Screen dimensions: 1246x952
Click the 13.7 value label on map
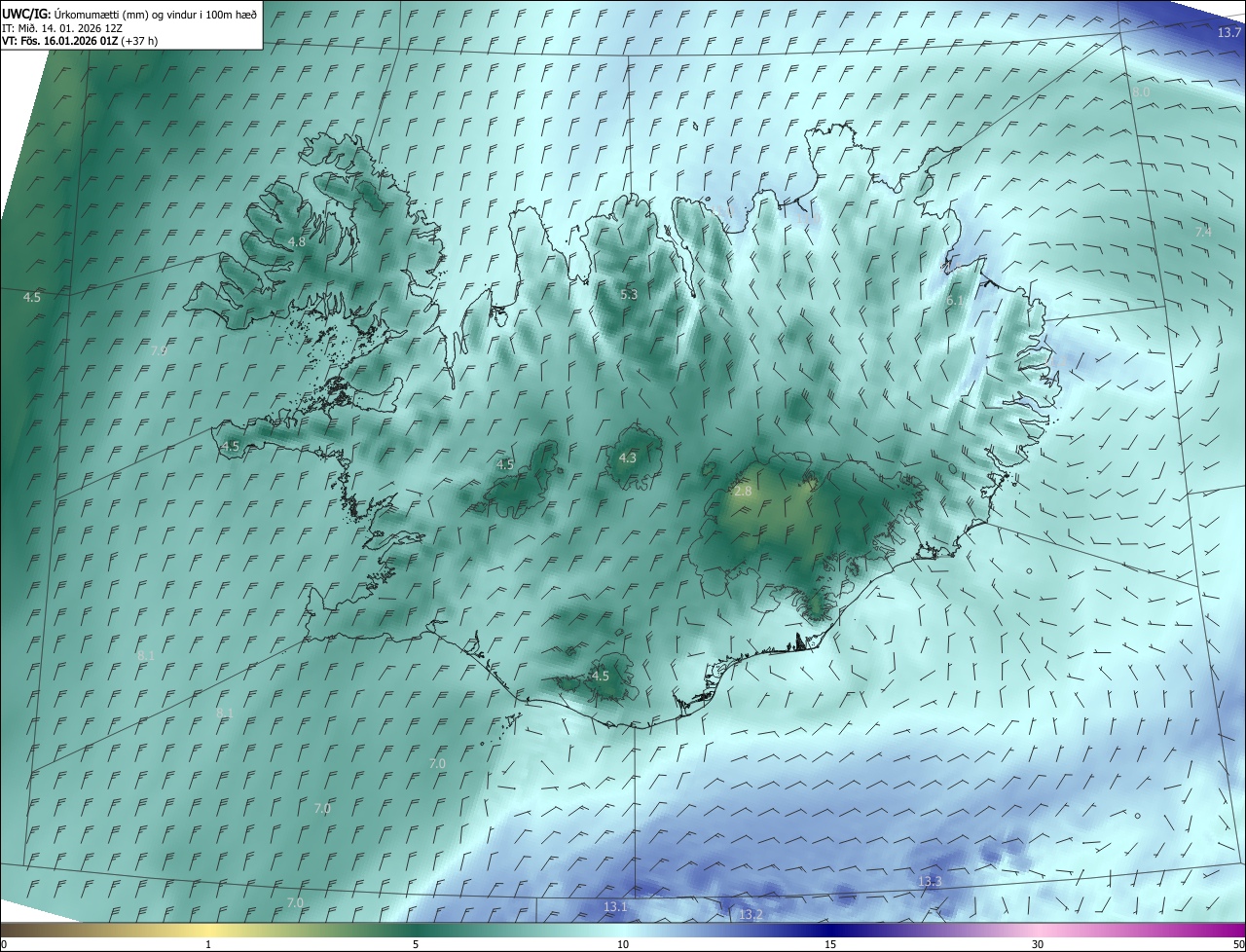coord(1229,33)
